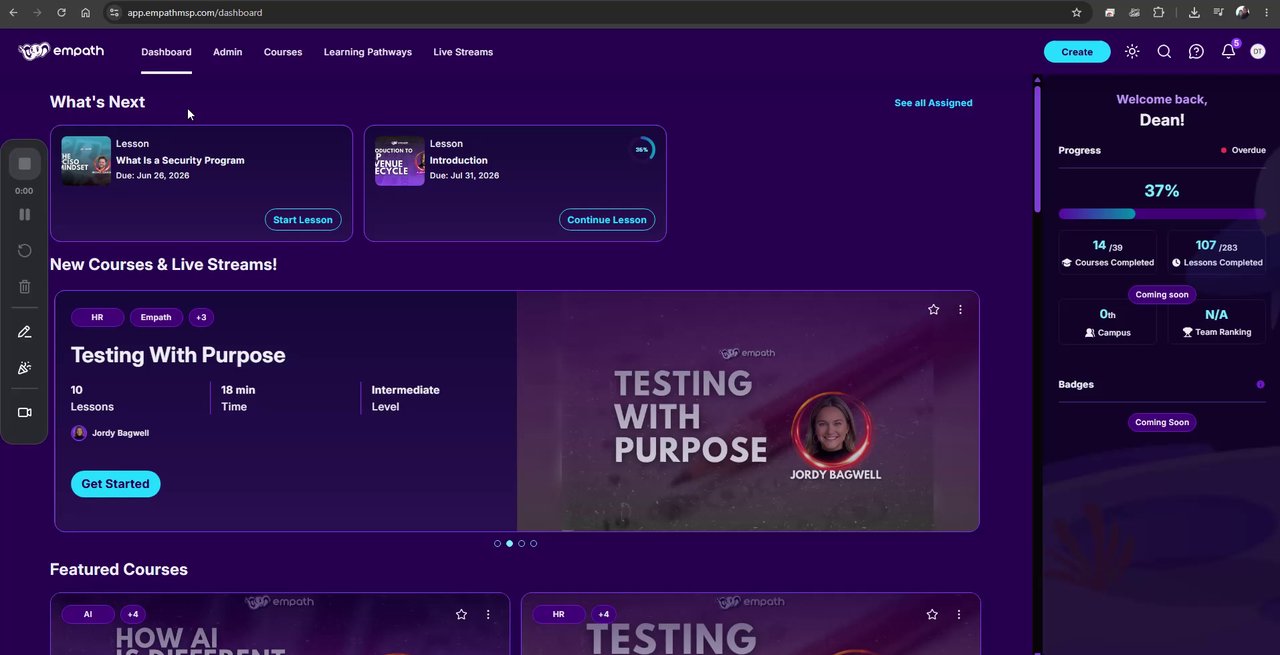
Task: Click the Campus person icon
Action: click(x=1090, y=332)
